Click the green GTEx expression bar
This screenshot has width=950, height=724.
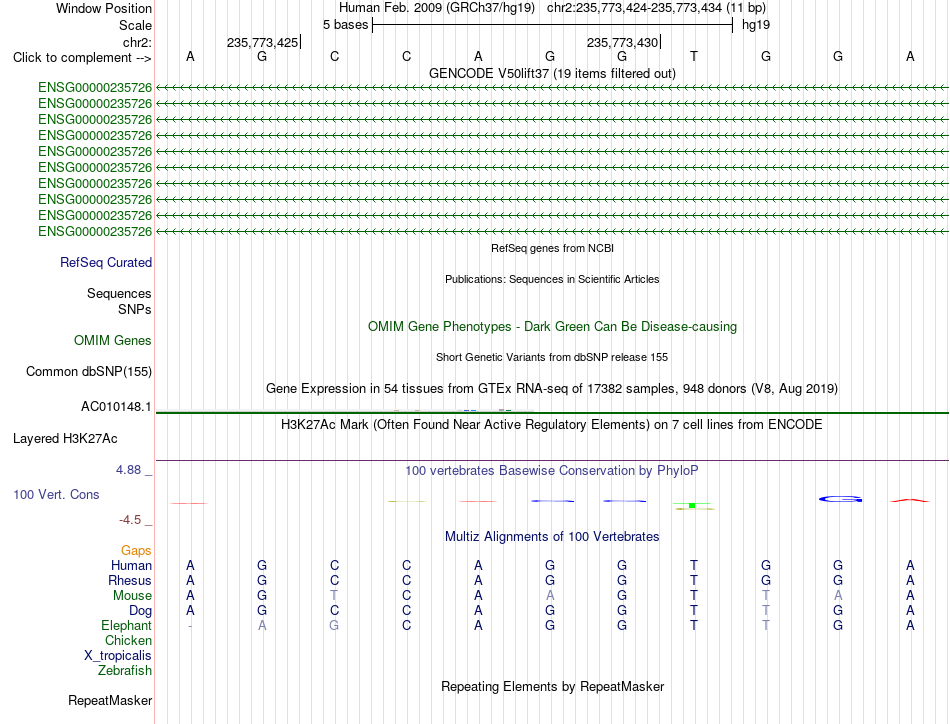(552, 413)
